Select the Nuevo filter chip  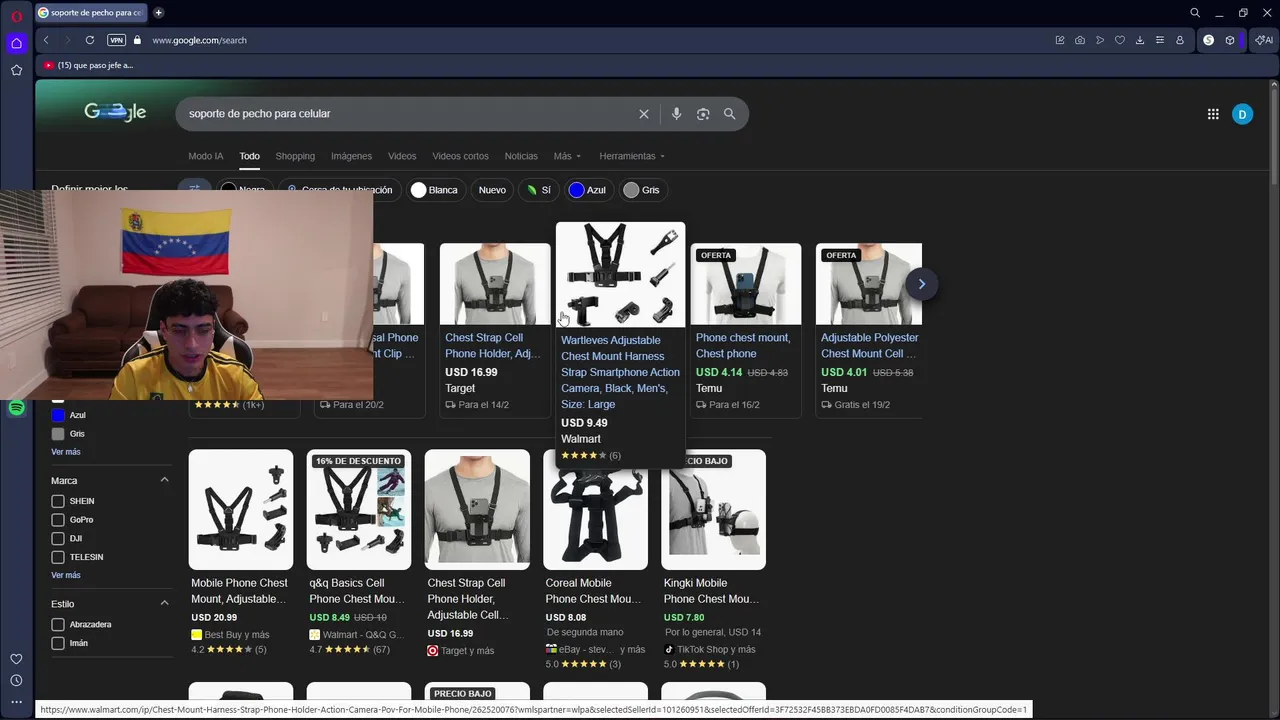tap(492, 190)
